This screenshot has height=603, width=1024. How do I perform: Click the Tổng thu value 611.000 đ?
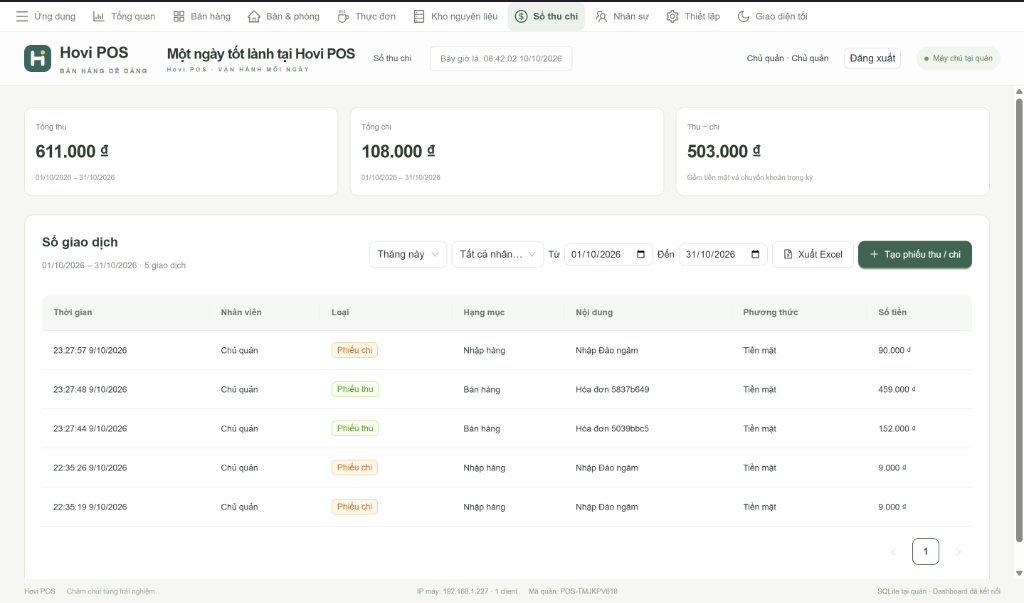click(x=72, y=152)
